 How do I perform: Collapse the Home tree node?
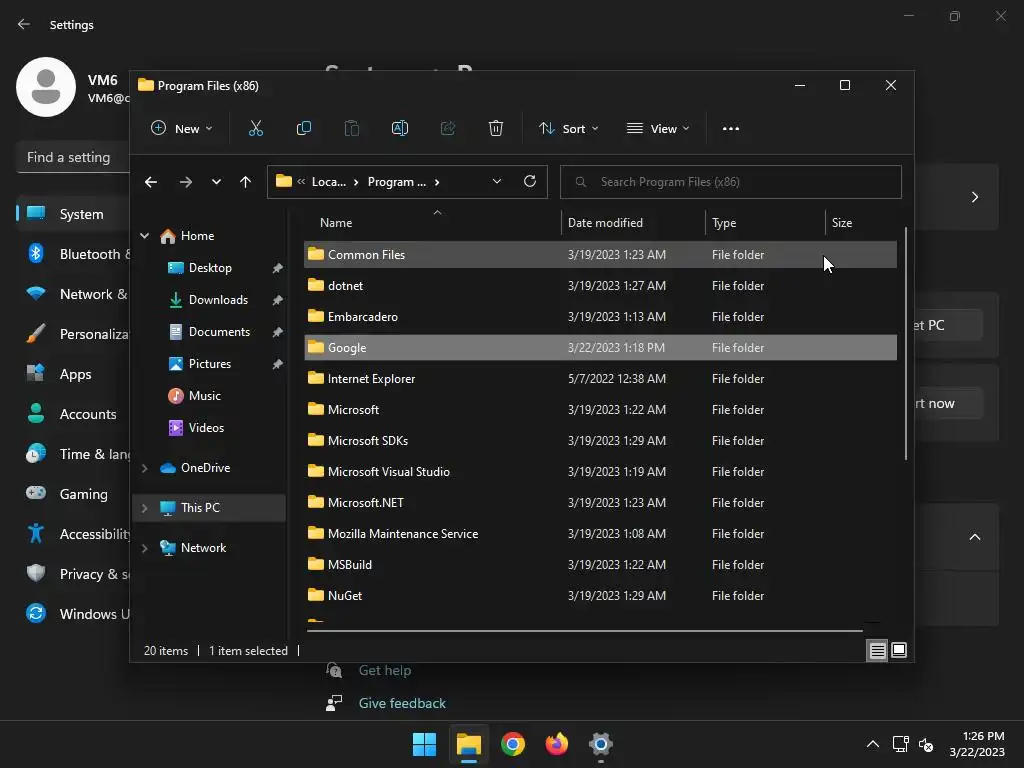click(145, 236)
